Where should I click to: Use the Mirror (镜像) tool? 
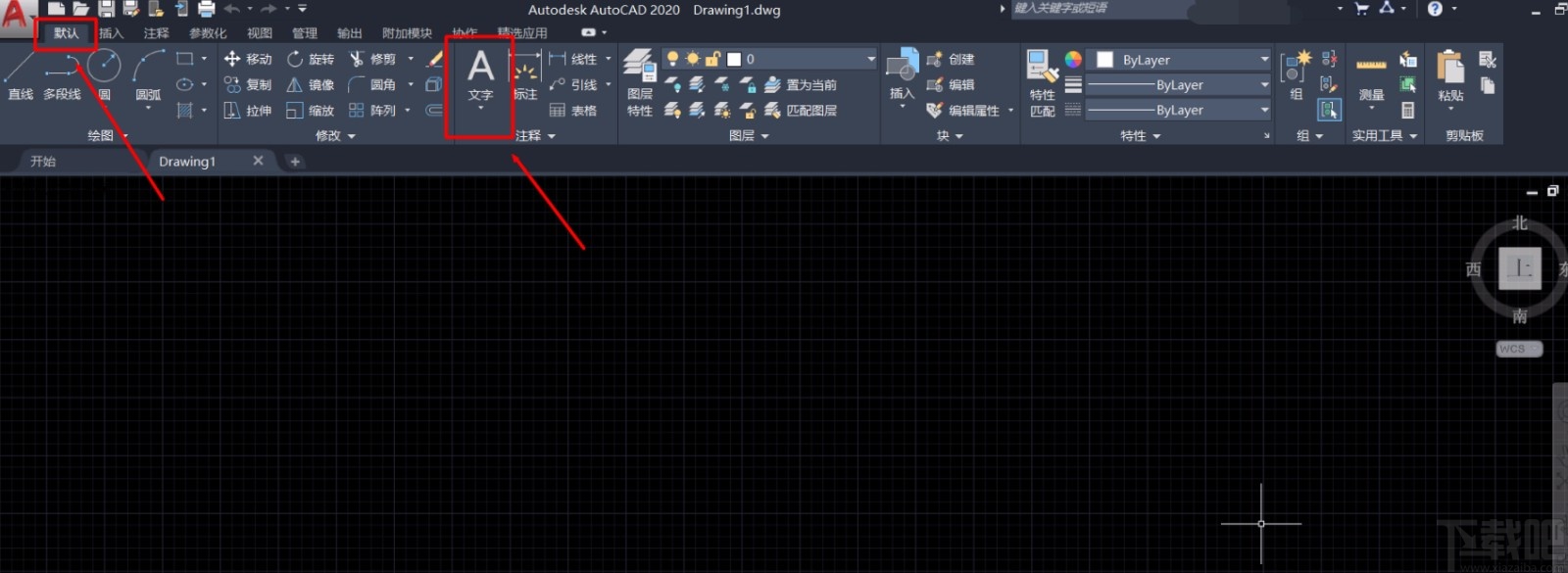[x=310, y=84]
